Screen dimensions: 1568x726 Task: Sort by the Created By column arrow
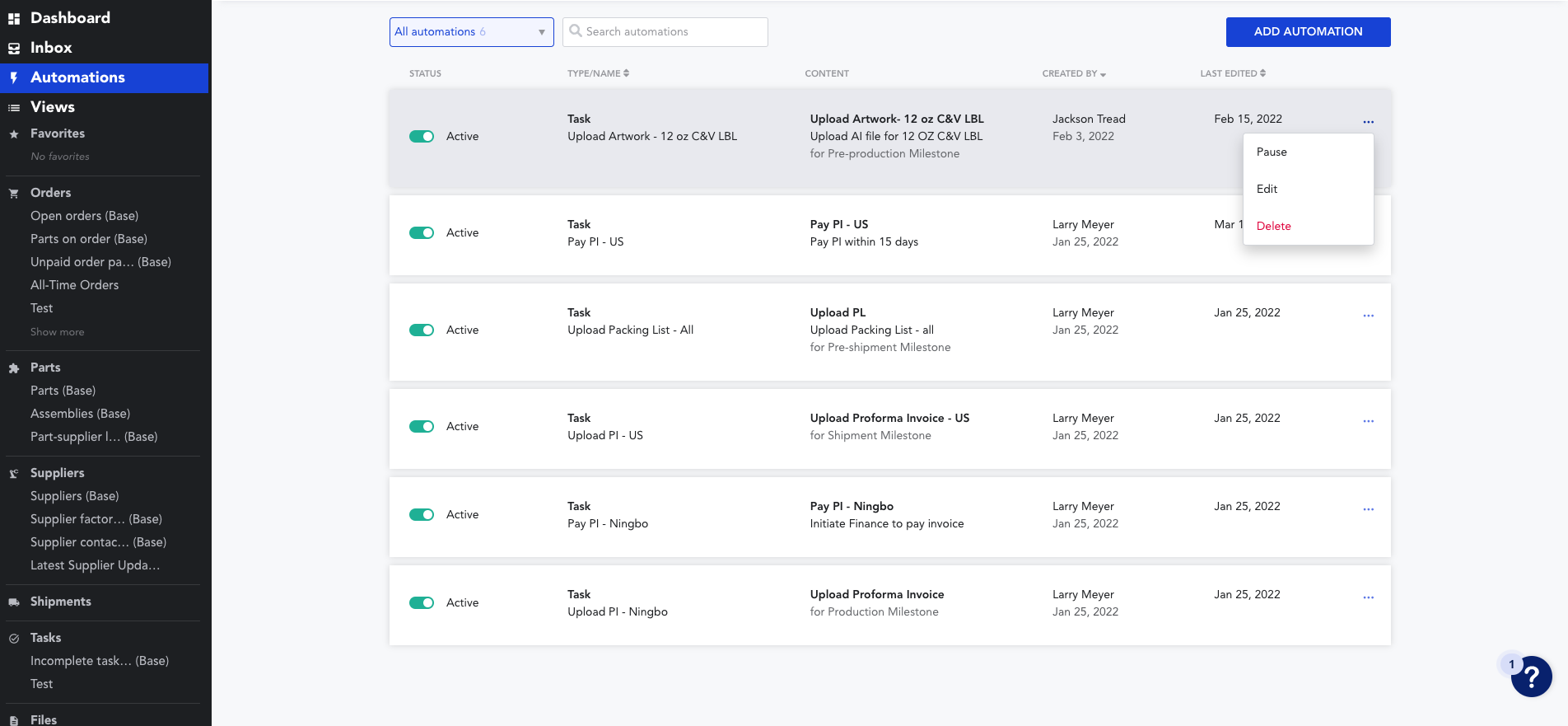(1103, 74)
